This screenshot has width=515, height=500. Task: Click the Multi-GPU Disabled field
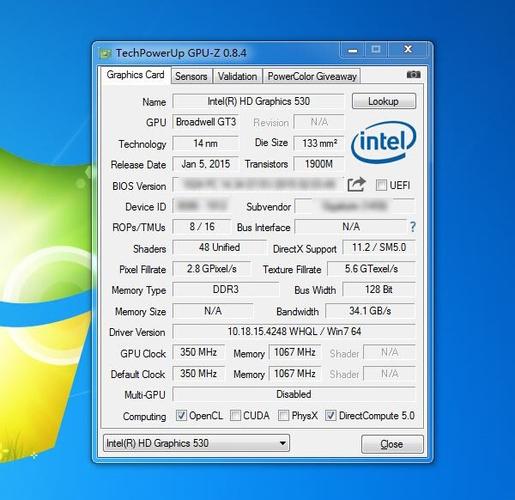(294, 394)
